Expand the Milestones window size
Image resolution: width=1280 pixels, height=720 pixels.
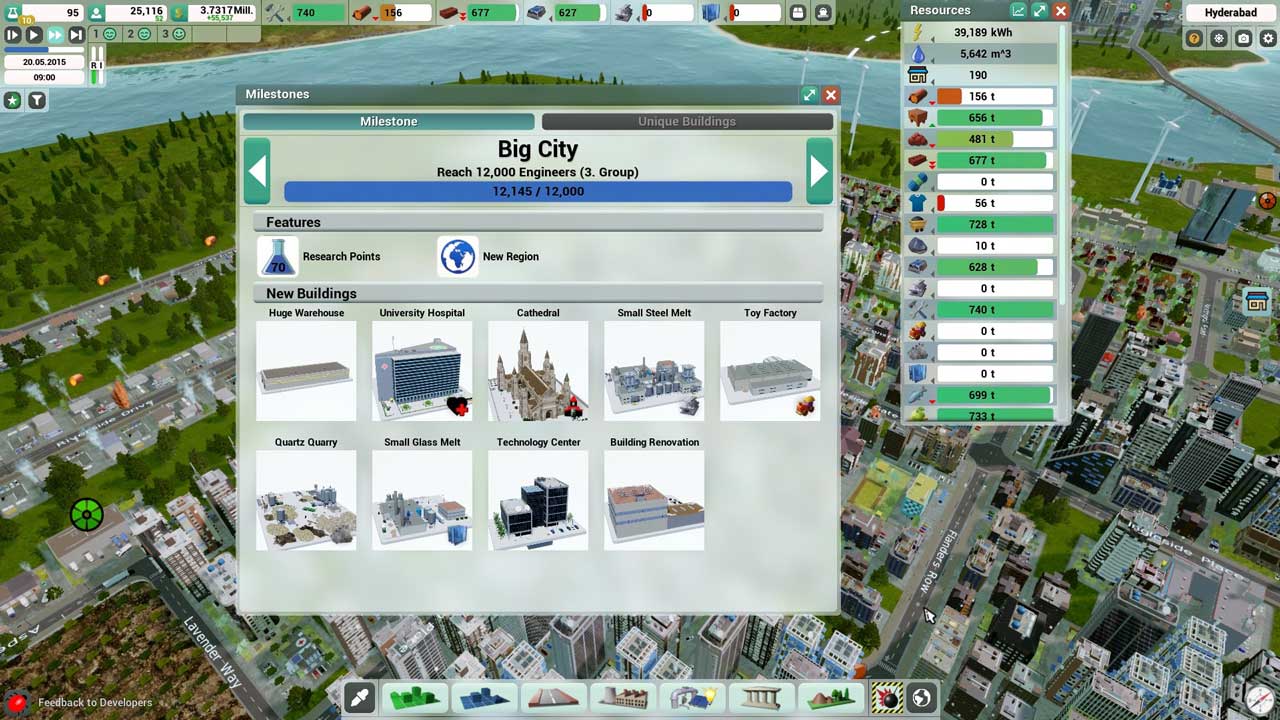tap(809, 95)
